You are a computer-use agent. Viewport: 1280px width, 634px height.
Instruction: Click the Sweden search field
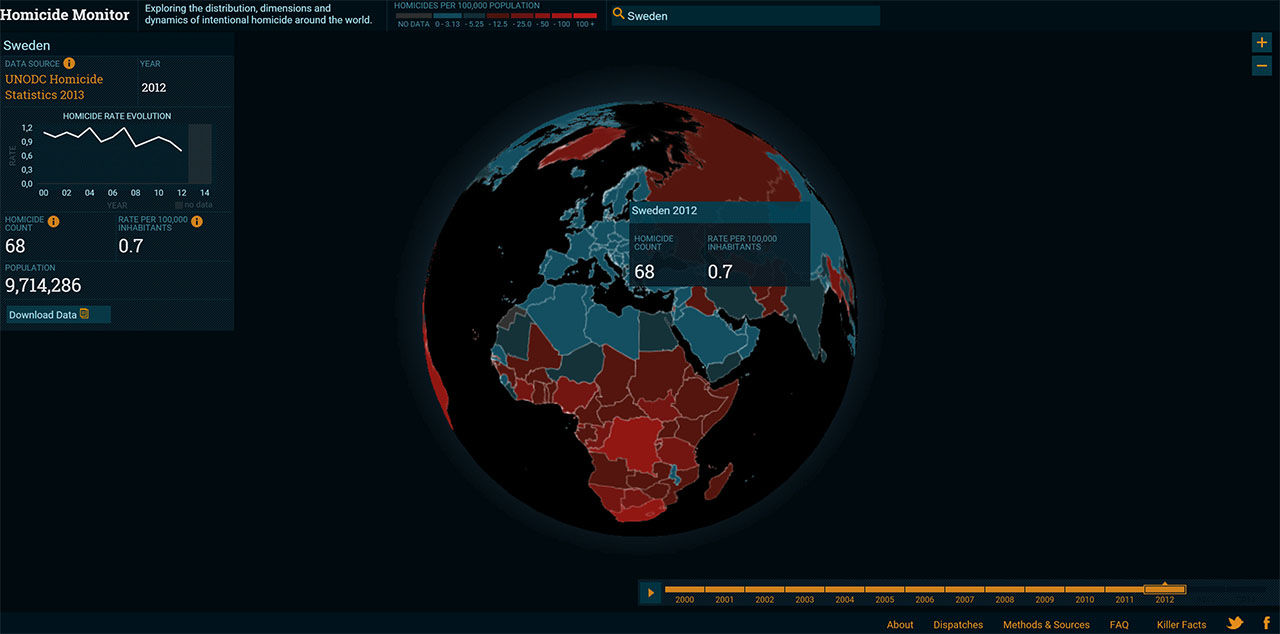click(745, 15)
